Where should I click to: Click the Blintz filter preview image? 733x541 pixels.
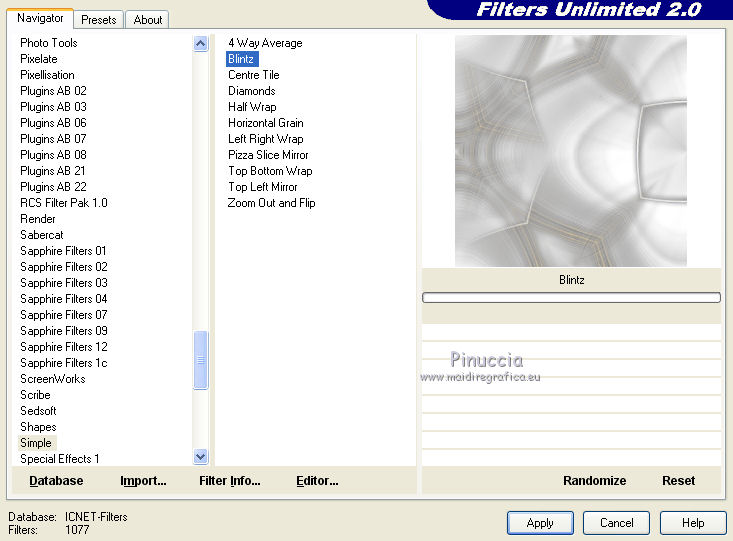571,151
